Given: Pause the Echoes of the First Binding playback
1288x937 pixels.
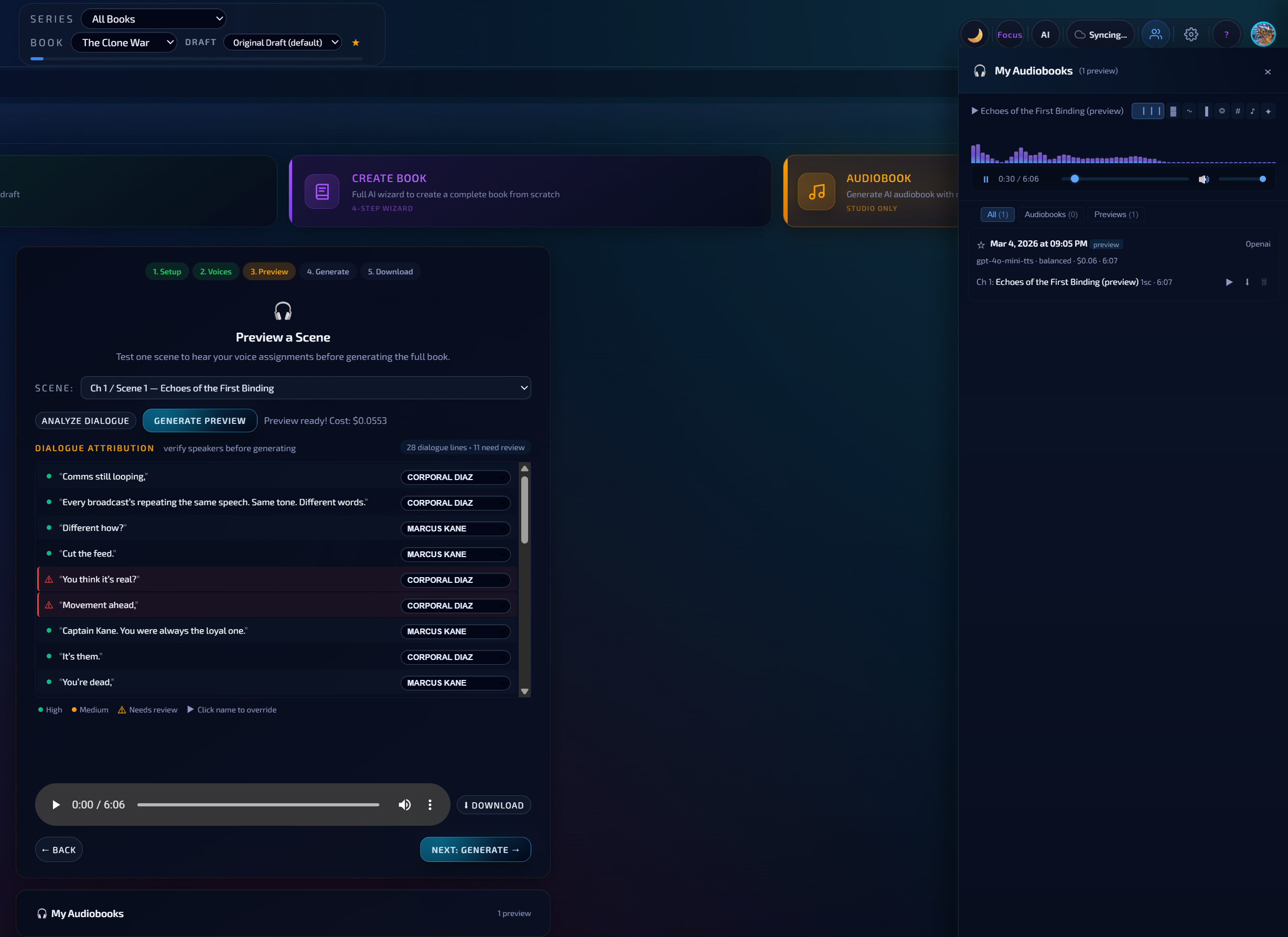Looking at the screenshot, I should point(985,179).
